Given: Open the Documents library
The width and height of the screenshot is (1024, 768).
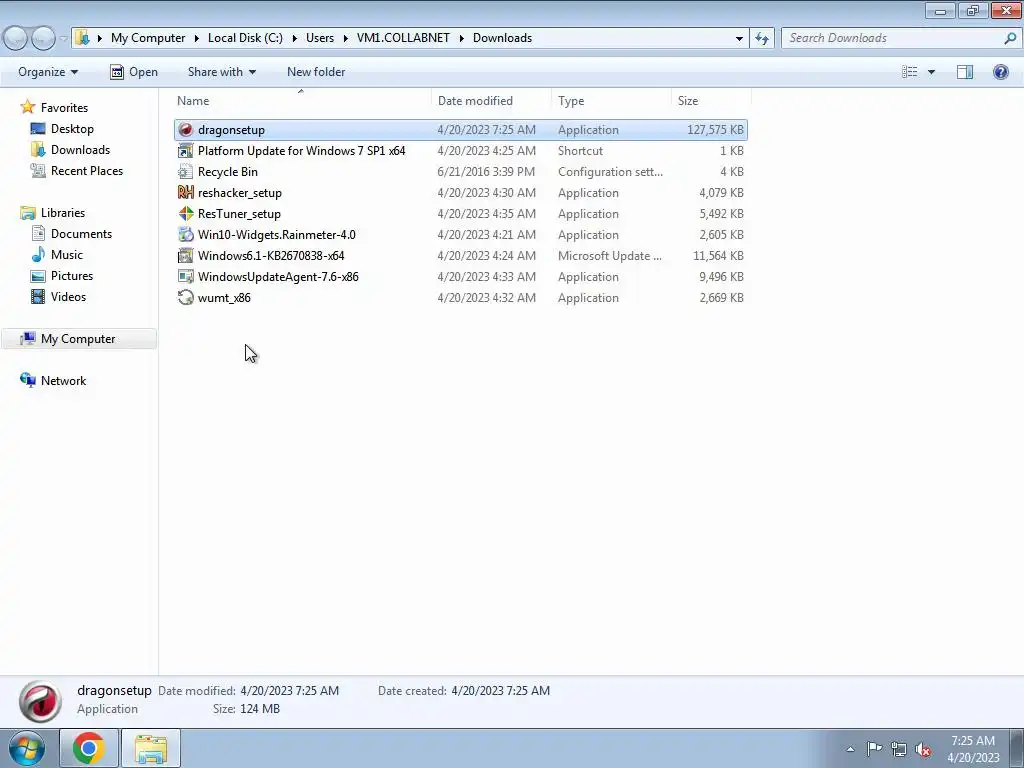Looking at the screenshot, I should (81, 234).
